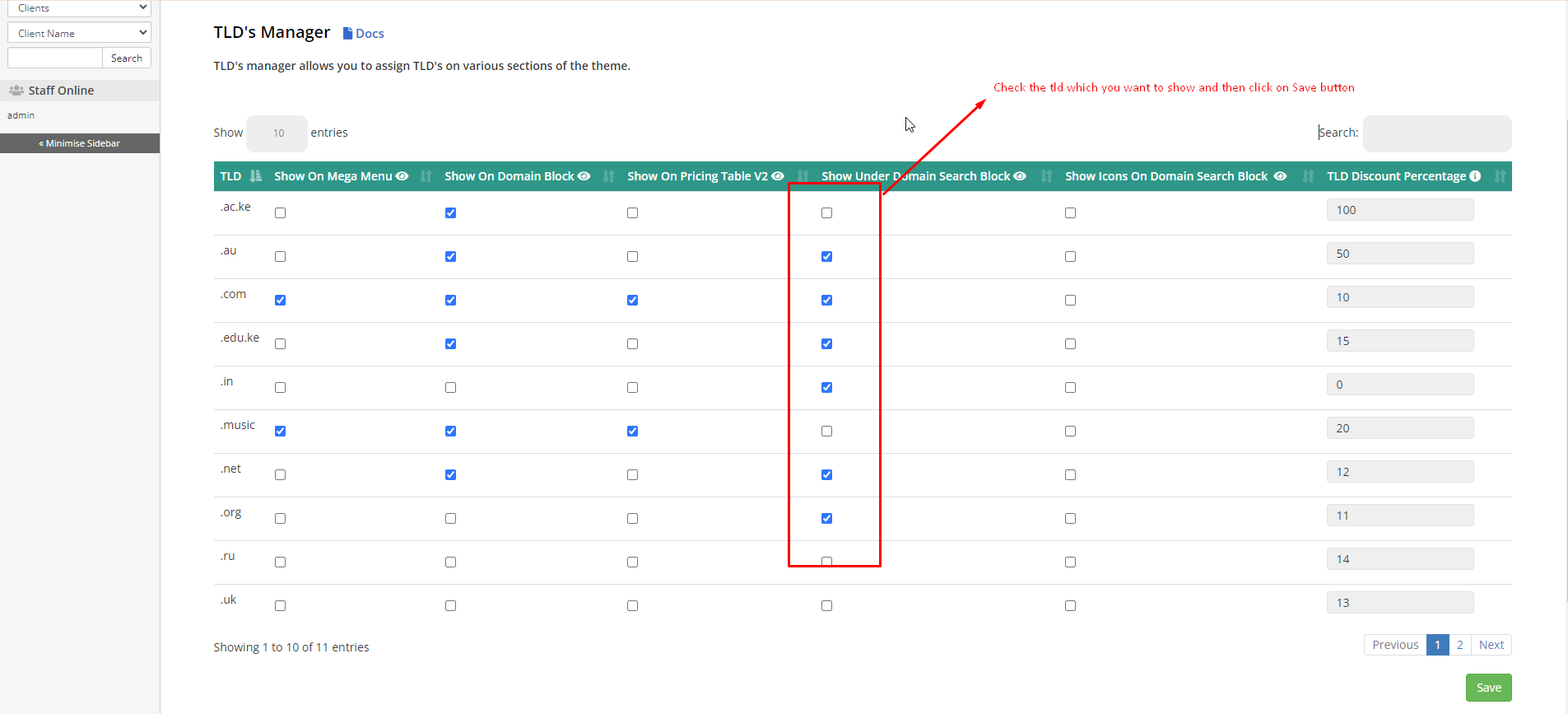Open the Show entries count dropdown
Image resolution: width=1568 pixels, height=714 pixels.
click(277, 133)
